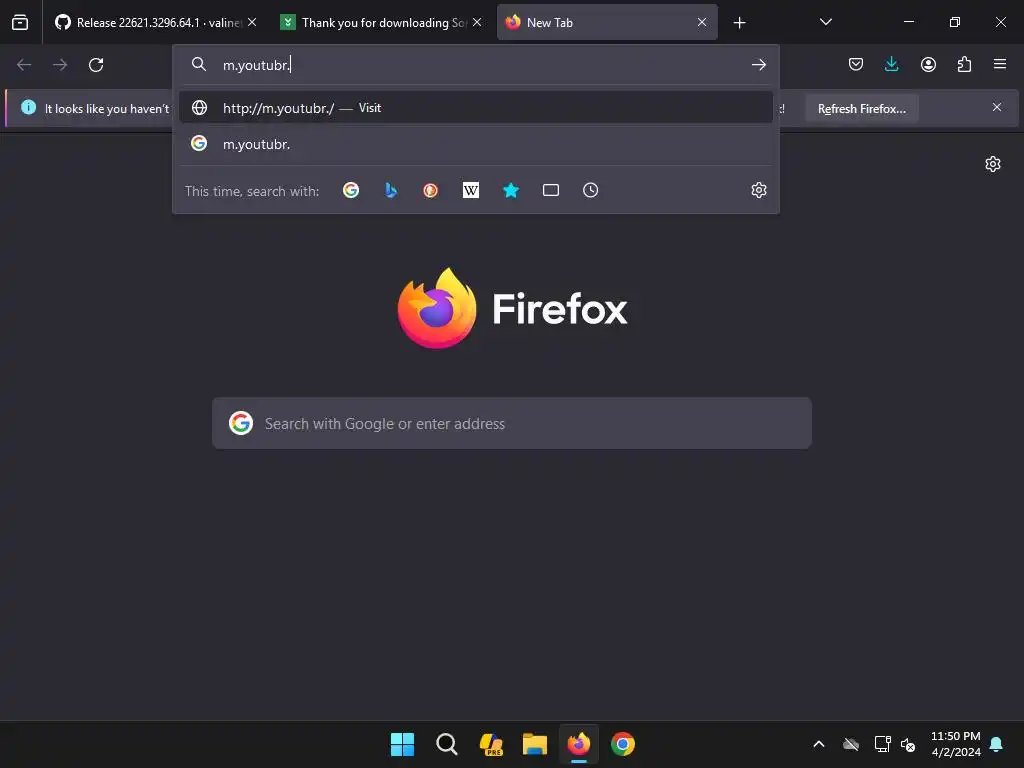Open search settings gear in dropdown
The width and height of the screenshot is (1024, 768).
tap(758, 190)
